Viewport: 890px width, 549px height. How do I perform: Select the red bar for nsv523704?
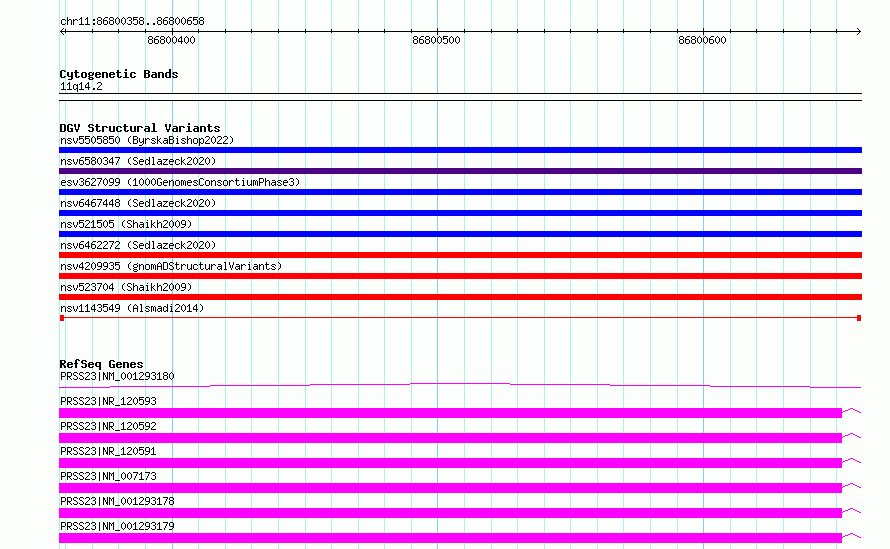point(460,297)
